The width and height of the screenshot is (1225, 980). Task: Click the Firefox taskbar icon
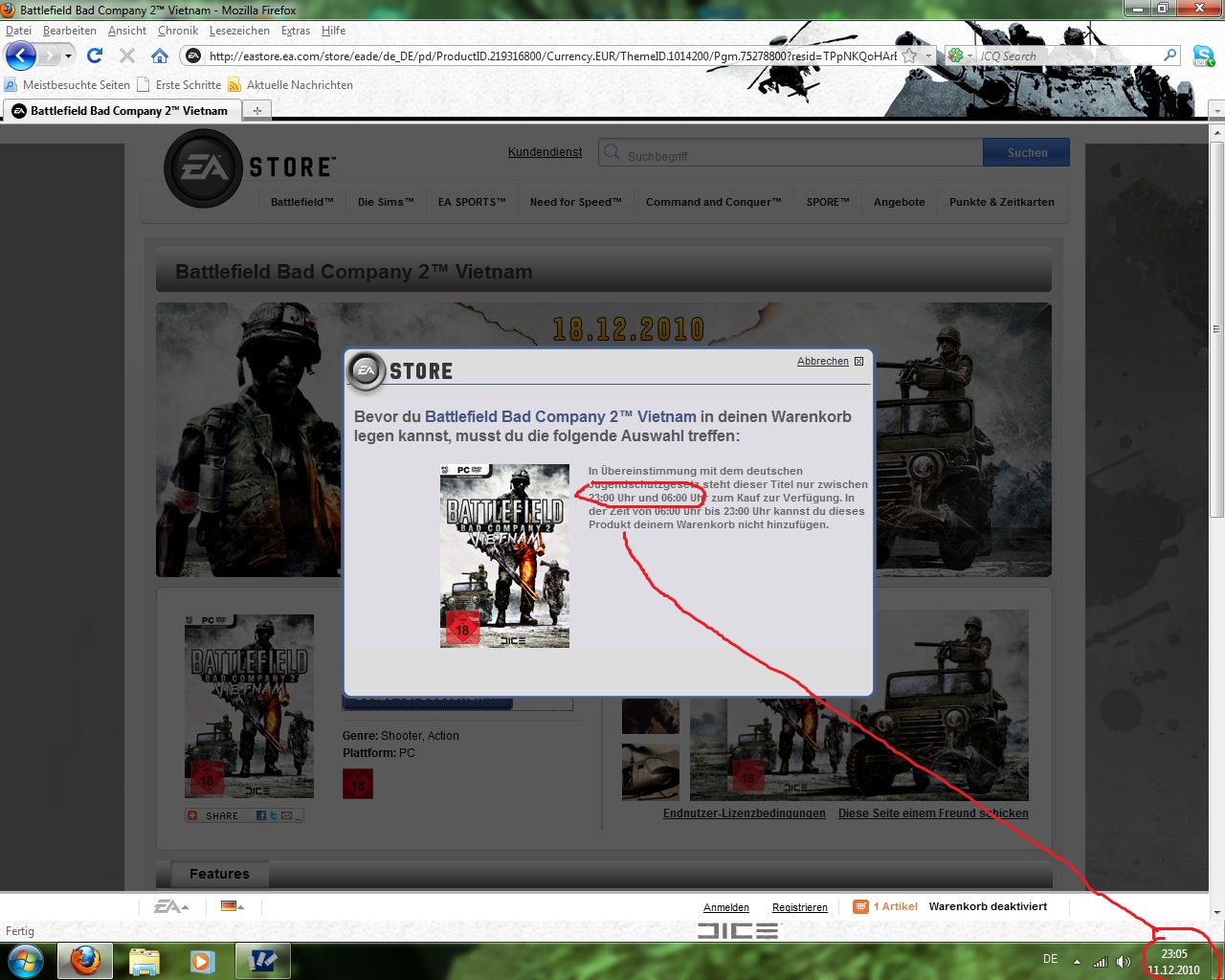pyautogui.click(x=85, y=961)
